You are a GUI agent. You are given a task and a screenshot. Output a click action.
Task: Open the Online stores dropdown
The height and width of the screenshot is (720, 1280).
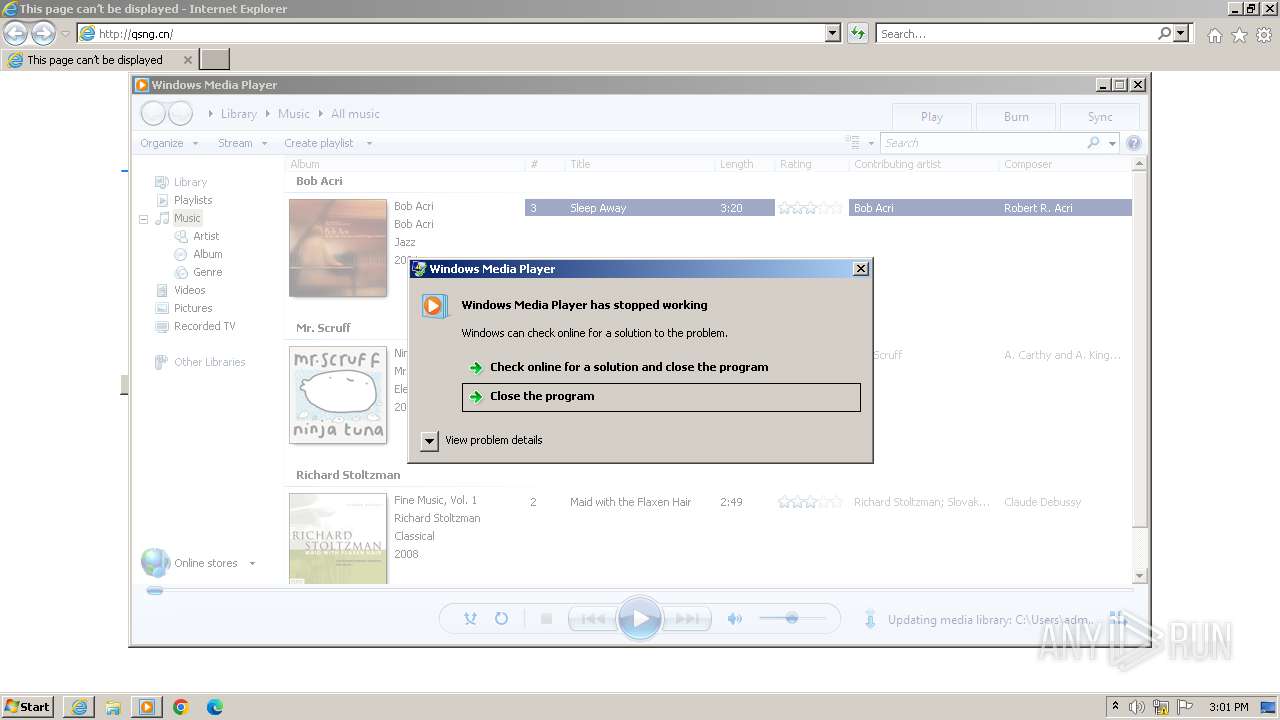pos(252,563)
